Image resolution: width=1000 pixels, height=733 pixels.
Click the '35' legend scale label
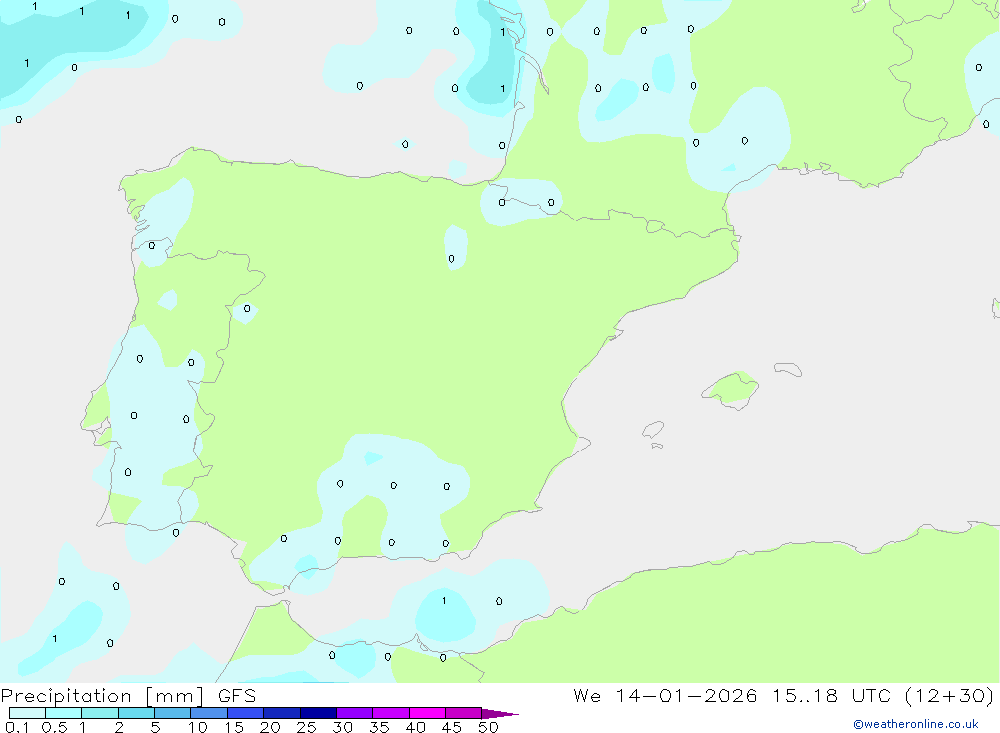tap(379, 727)
